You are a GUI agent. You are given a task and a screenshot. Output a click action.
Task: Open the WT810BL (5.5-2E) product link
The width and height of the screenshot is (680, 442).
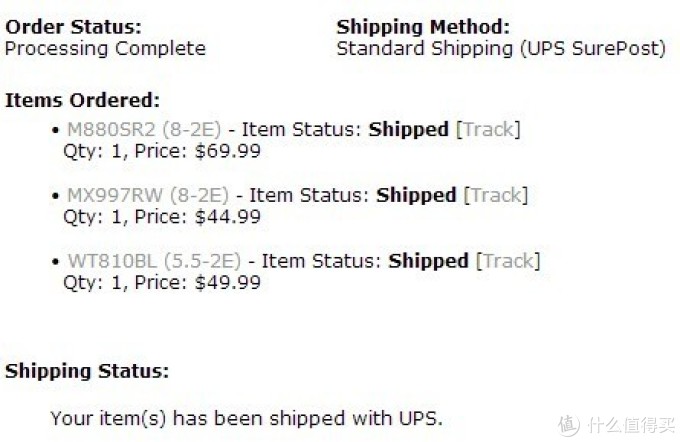154,261
